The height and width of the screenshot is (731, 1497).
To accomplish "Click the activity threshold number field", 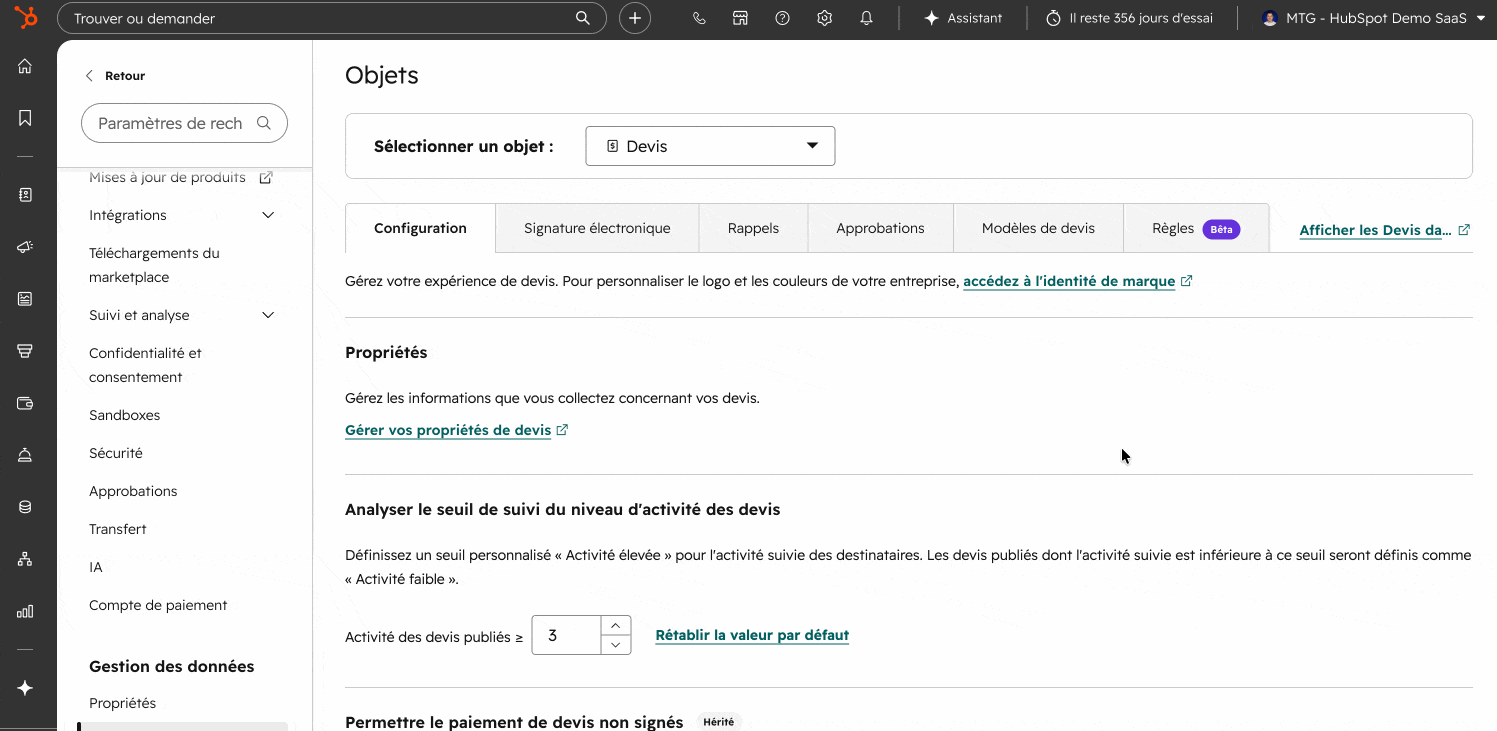I will coord(567,635).
